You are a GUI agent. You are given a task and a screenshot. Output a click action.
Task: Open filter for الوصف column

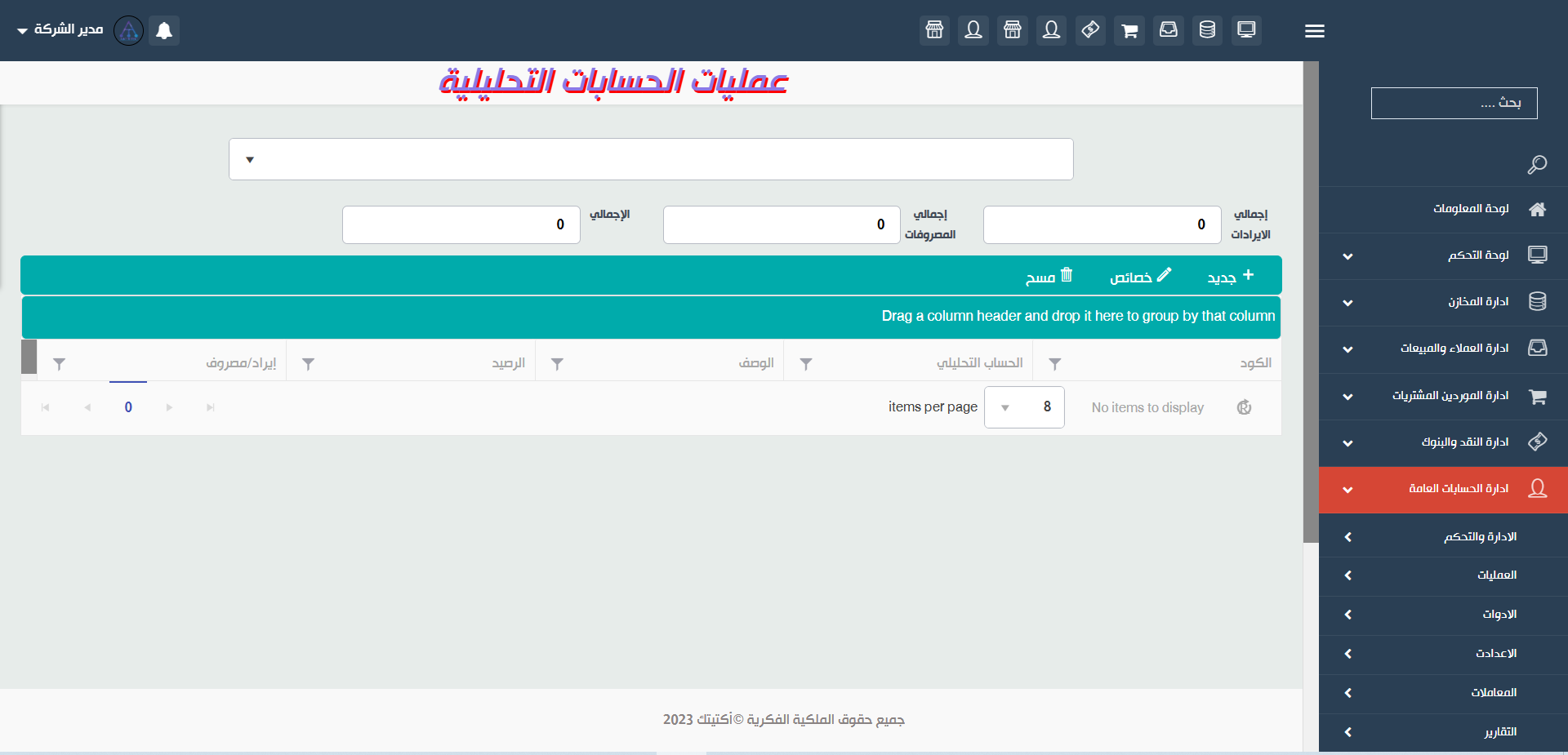(x=557, y=364)
